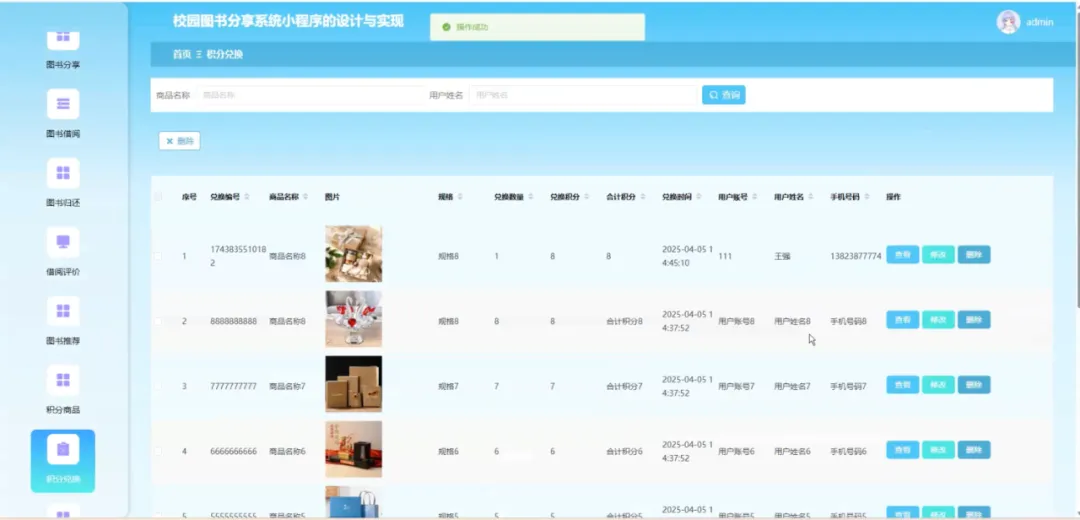The image size is (1080, 520).
Task: Sort by 手机号码 column arrows
Action: coord(866,197)
